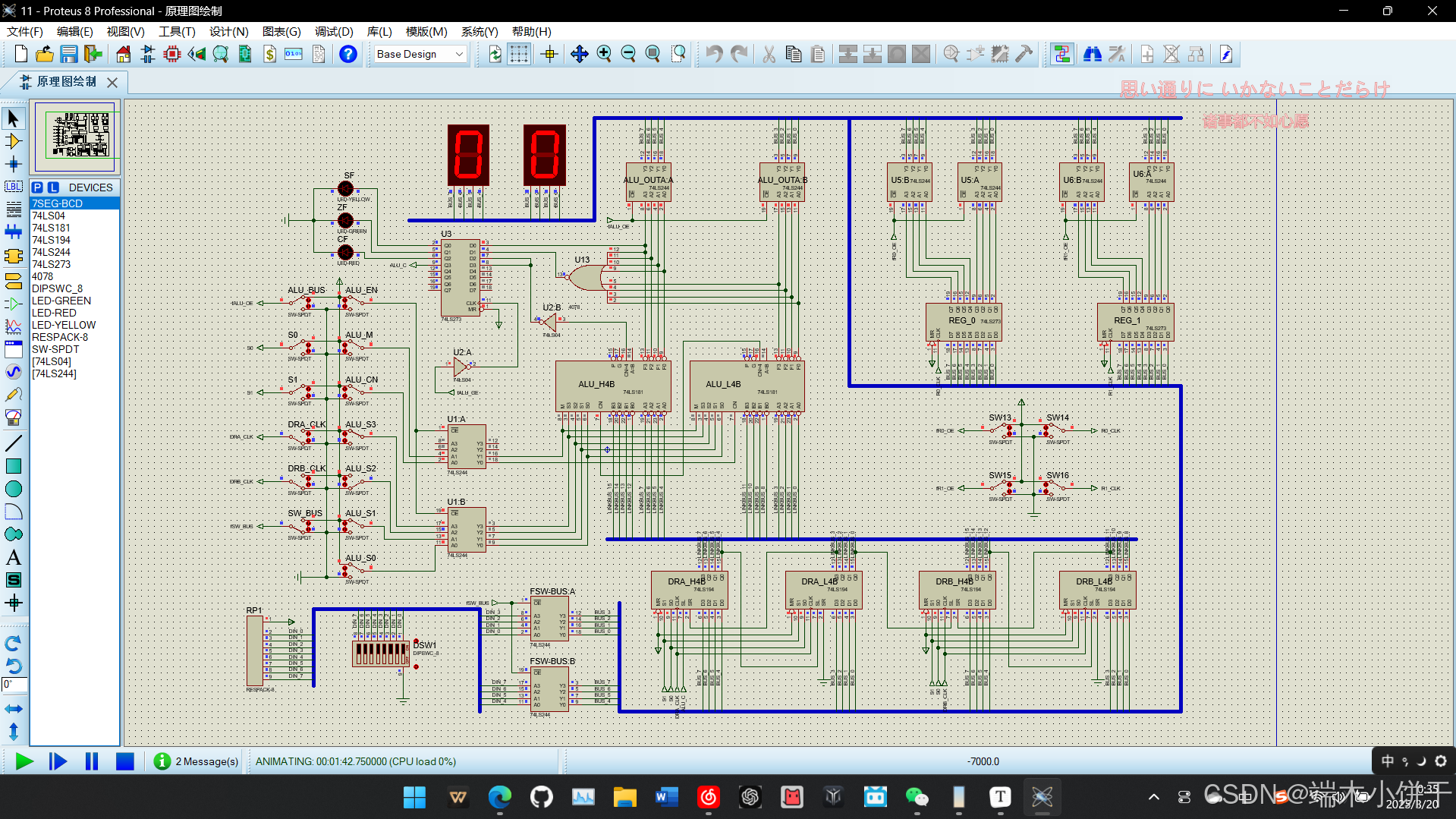This screenshot has width=1456, height=819.
Task: Select the Component Mode tool
Action: [13, 141]
